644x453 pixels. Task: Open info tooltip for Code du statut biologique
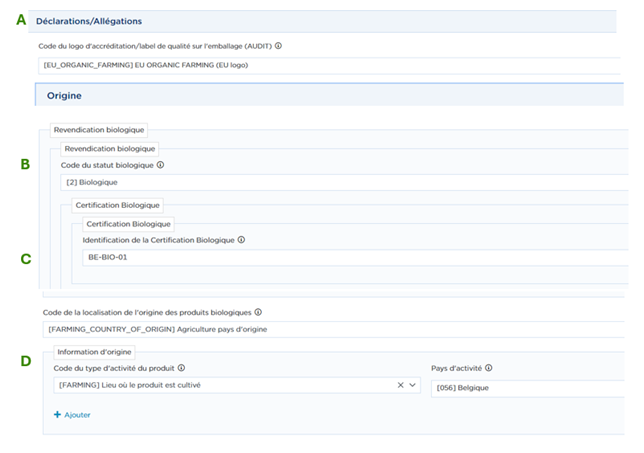(x=160, y=165)
